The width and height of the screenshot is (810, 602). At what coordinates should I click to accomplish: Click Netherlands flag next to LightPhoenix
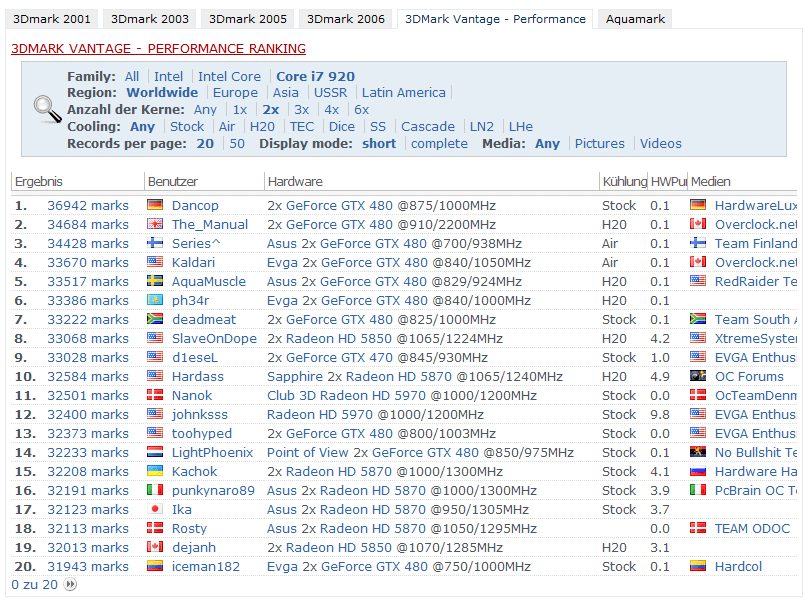point(155,452)
